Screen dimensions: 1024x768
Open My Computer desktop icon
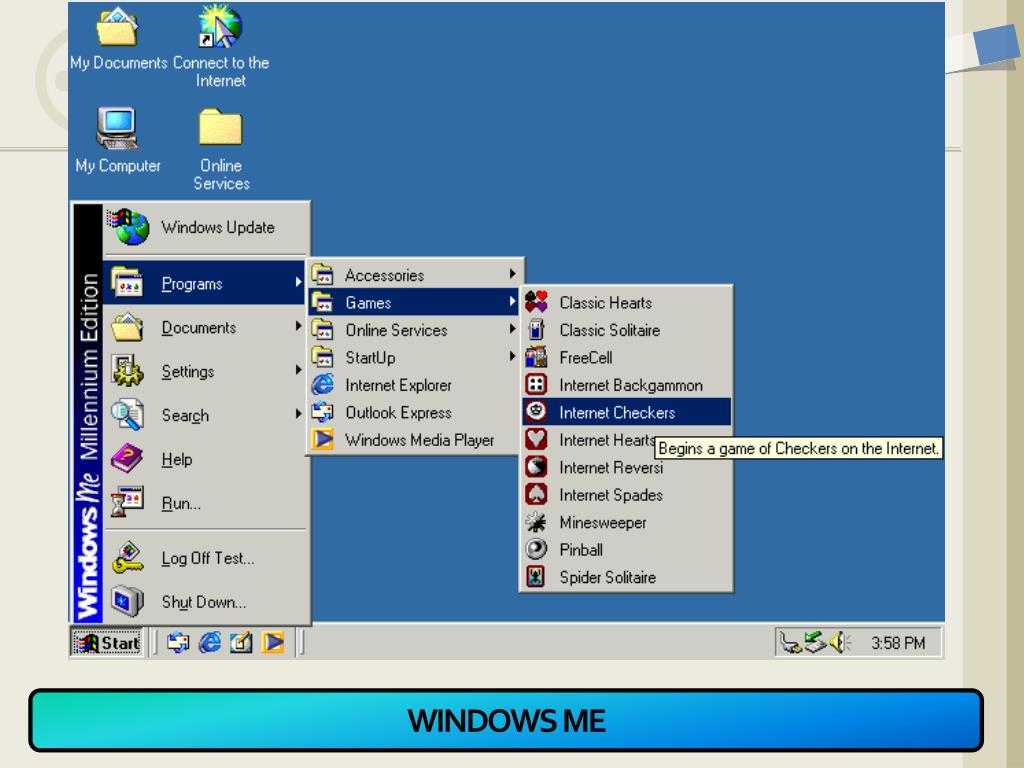[x=118, y=130]
